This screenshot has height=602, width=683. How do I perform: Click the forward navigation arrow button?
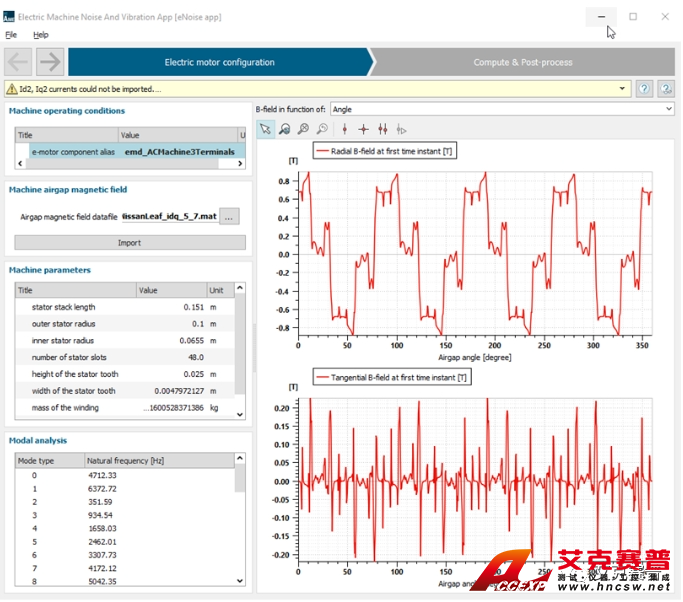[x=50, y=62]
